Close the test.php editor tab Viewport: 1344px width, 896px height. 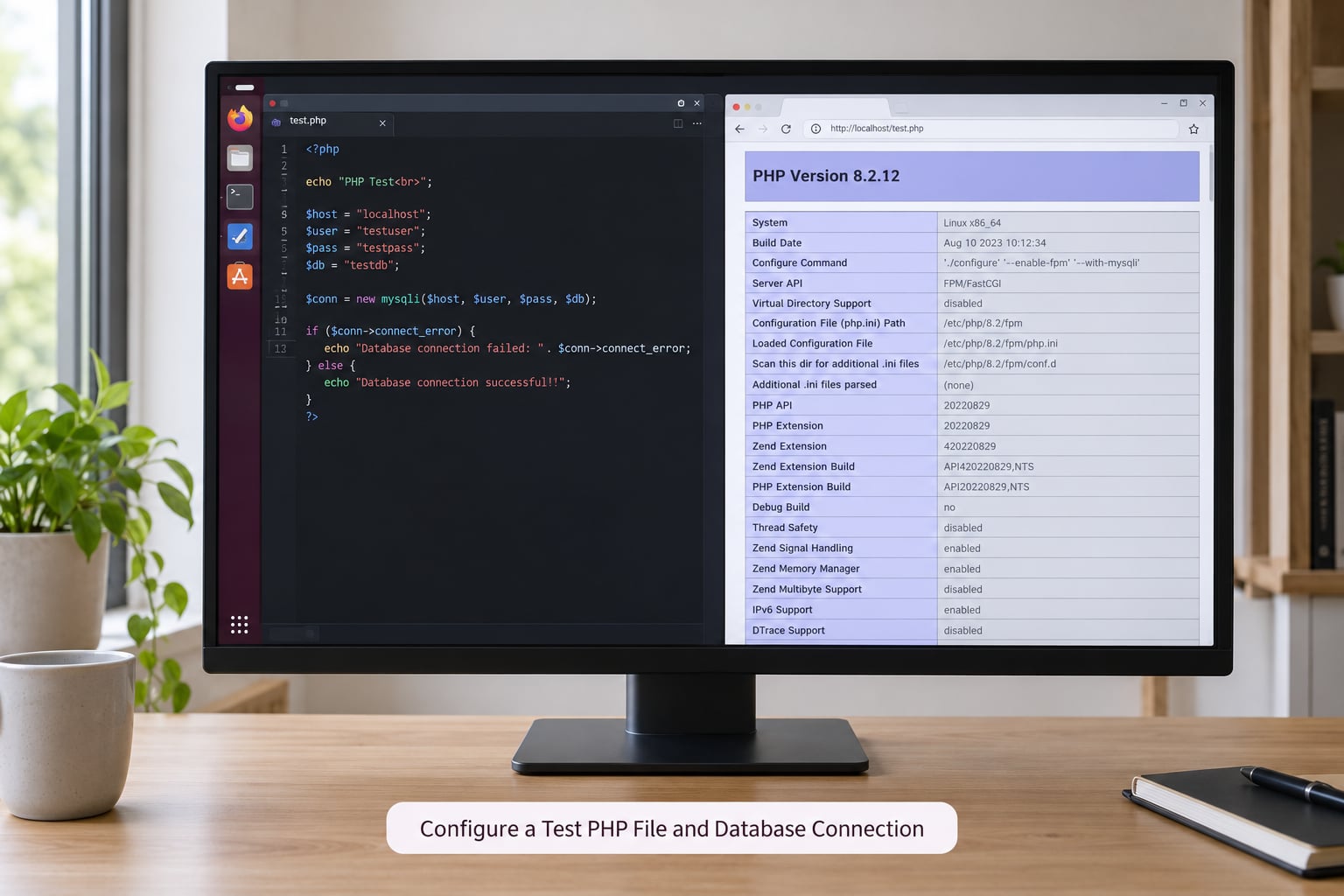382,123
